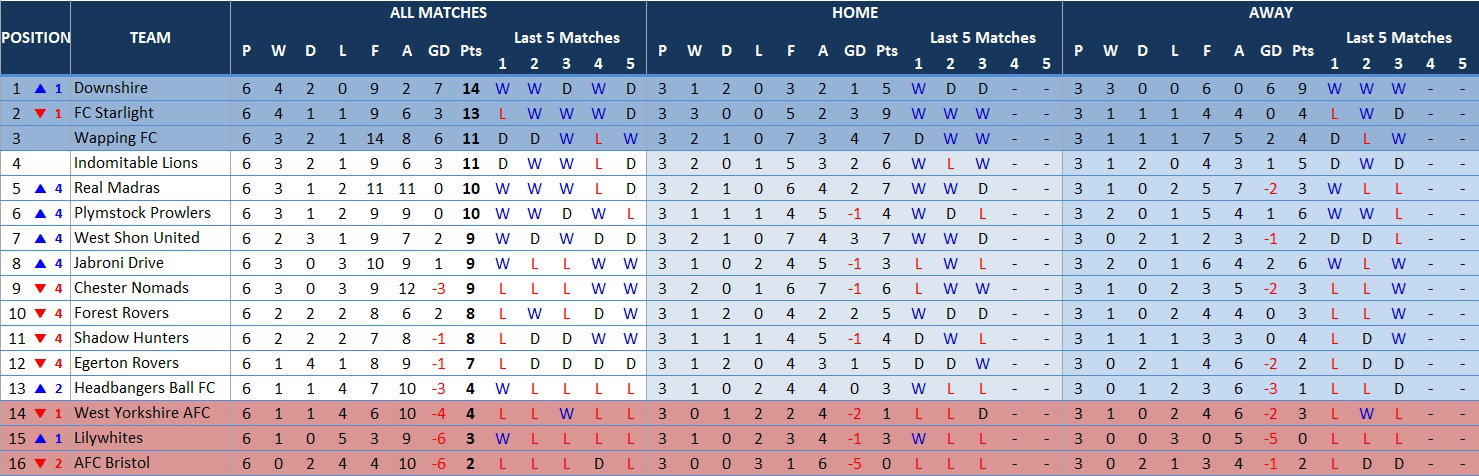
Task: Click the blue up arrow beside Downshire
Action: point(40,88)
